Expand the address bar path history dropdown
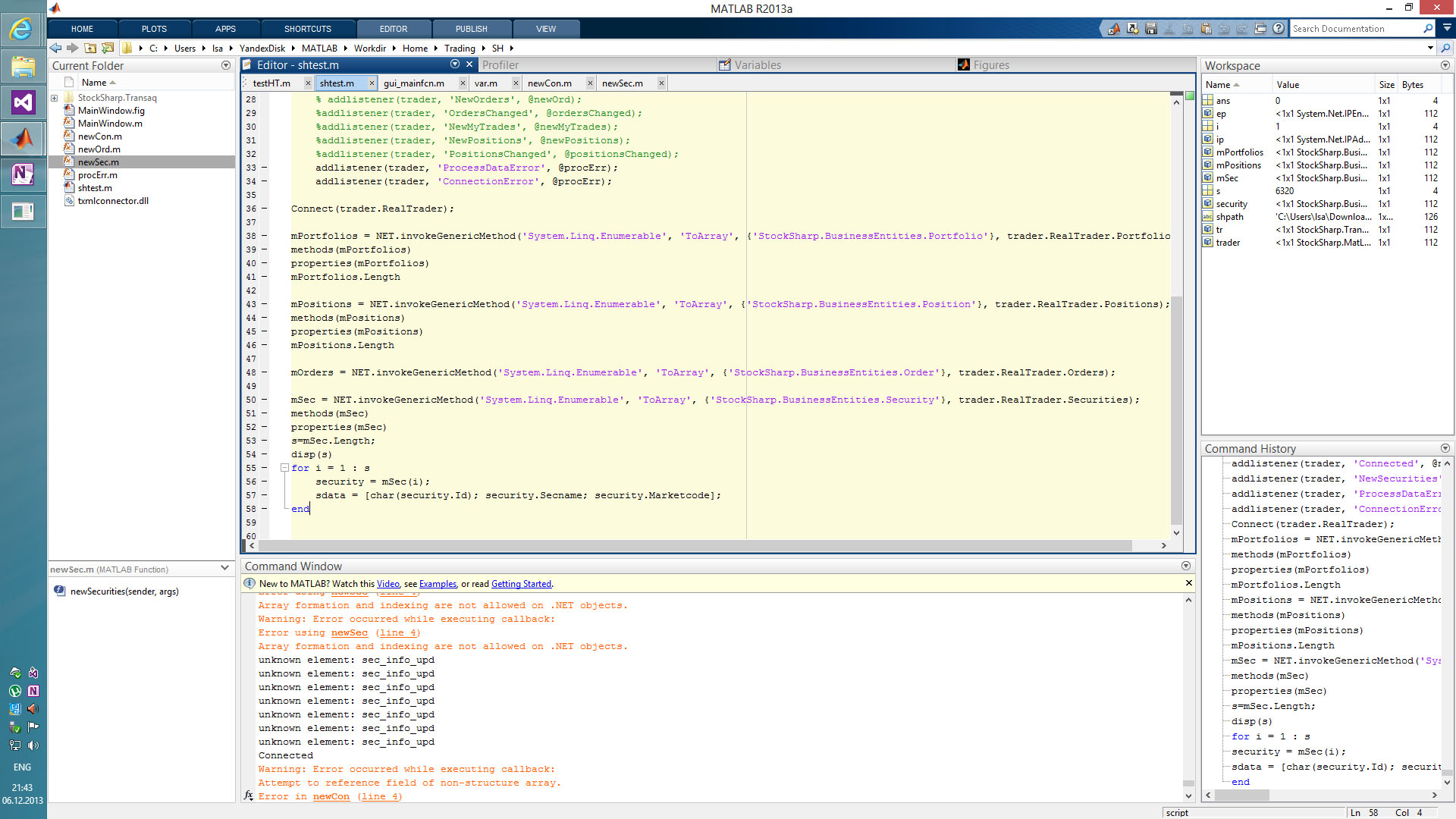This screenshot has width=1456, height=819. (1430, 48)
